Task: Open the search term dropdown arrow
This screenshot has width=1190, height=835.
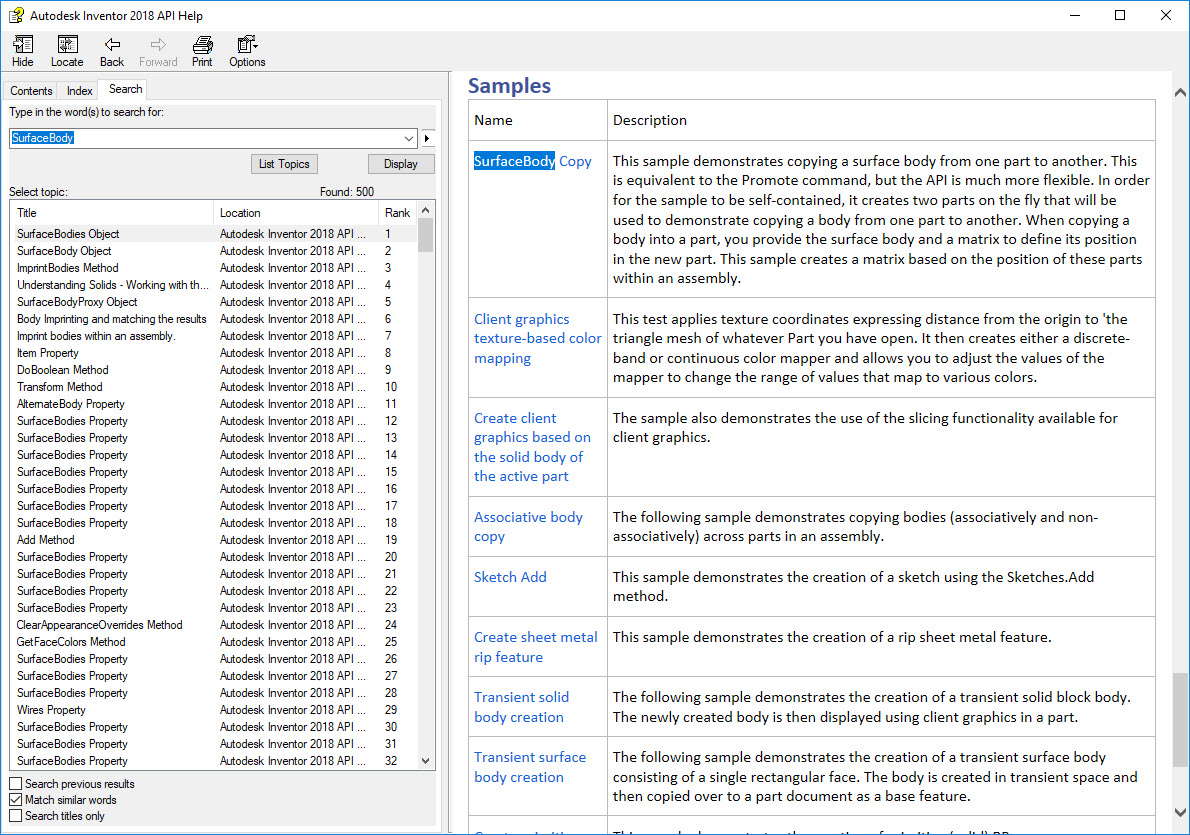Action: point(409,139)
